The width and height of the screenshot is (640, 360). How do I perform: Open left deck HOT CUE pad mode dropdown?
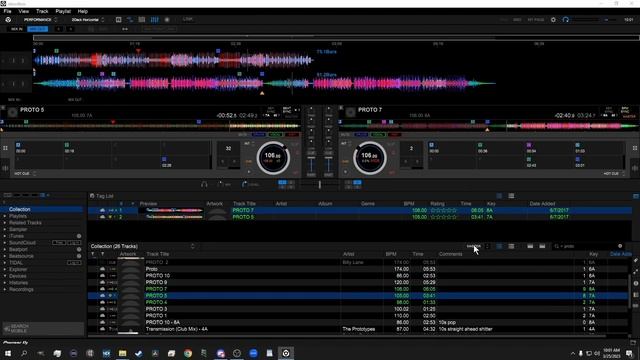tap(25, 174)
